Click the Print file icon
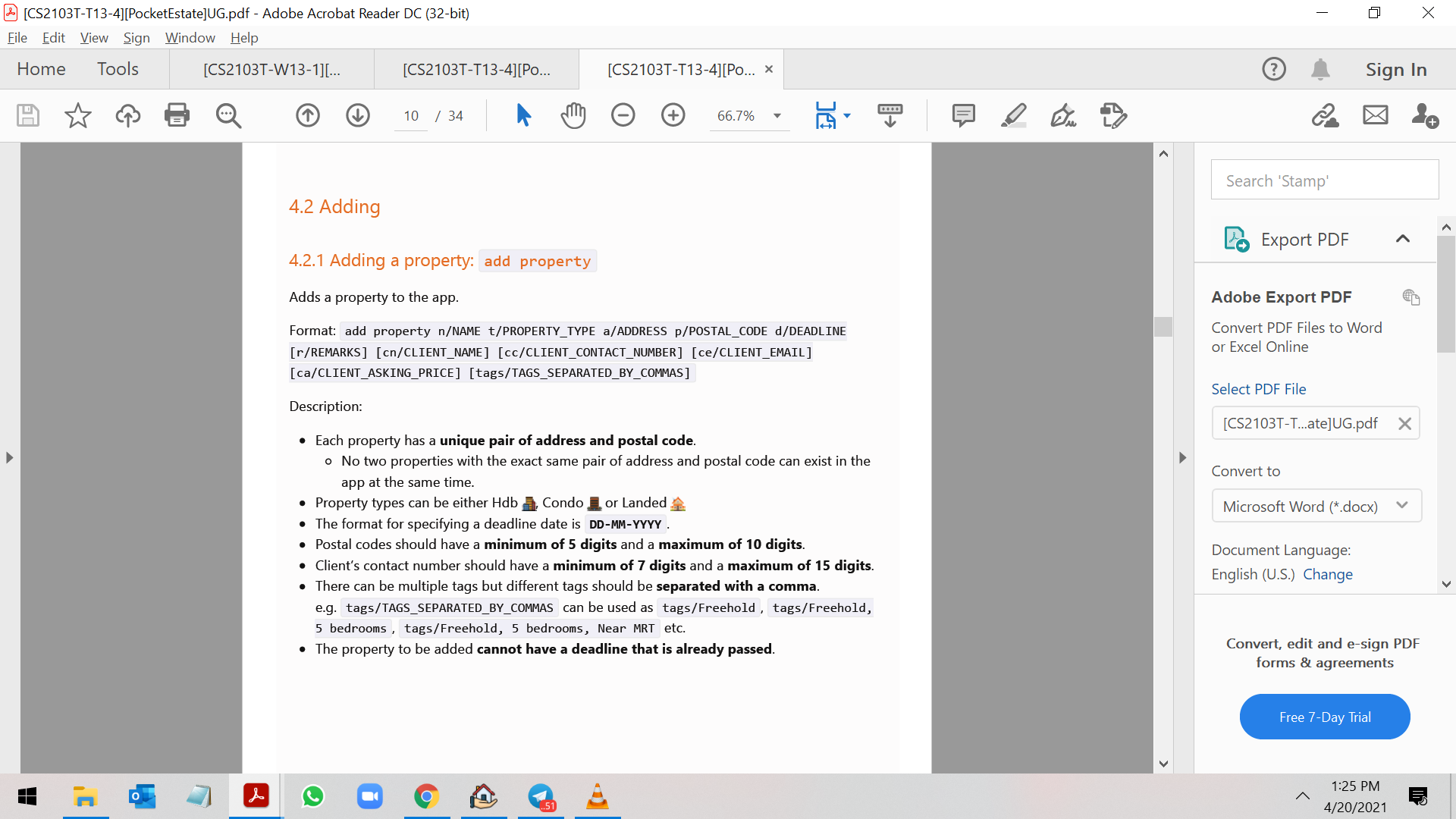Image resolution: width=1456 pixels, height=819 pixels. pyautogui.click(x=177, y=115)
